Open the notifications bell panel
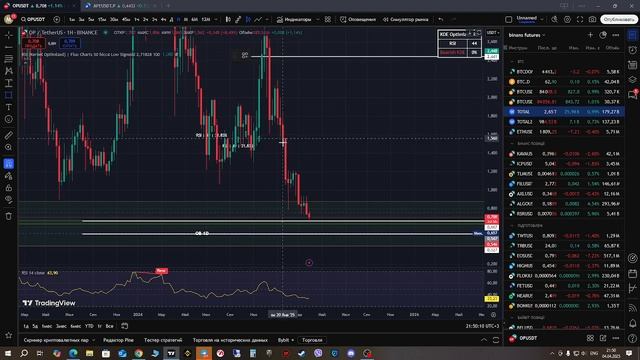Viewport: 640px width, 360px height. click(632, 323)
